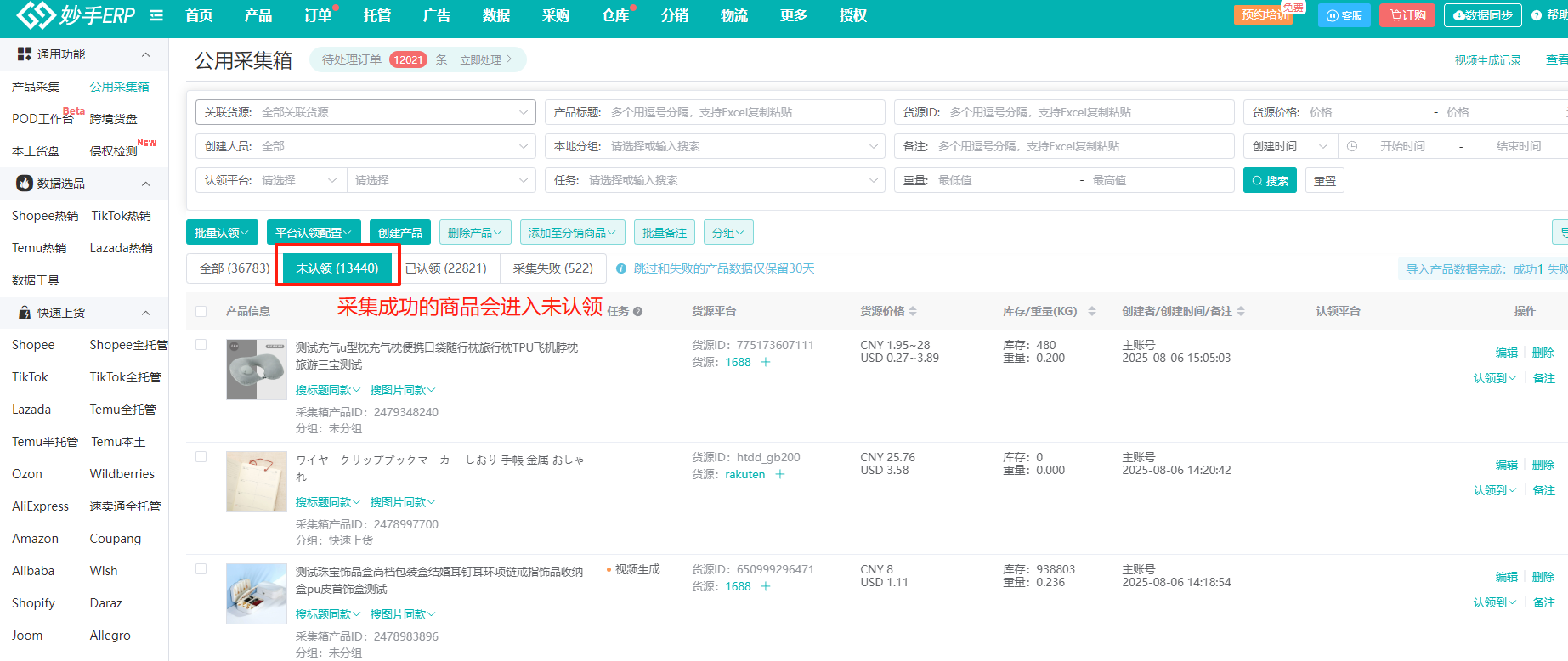Tick the checkbox for the rakuten product row
1568x661 pixels.
[201, 457]
